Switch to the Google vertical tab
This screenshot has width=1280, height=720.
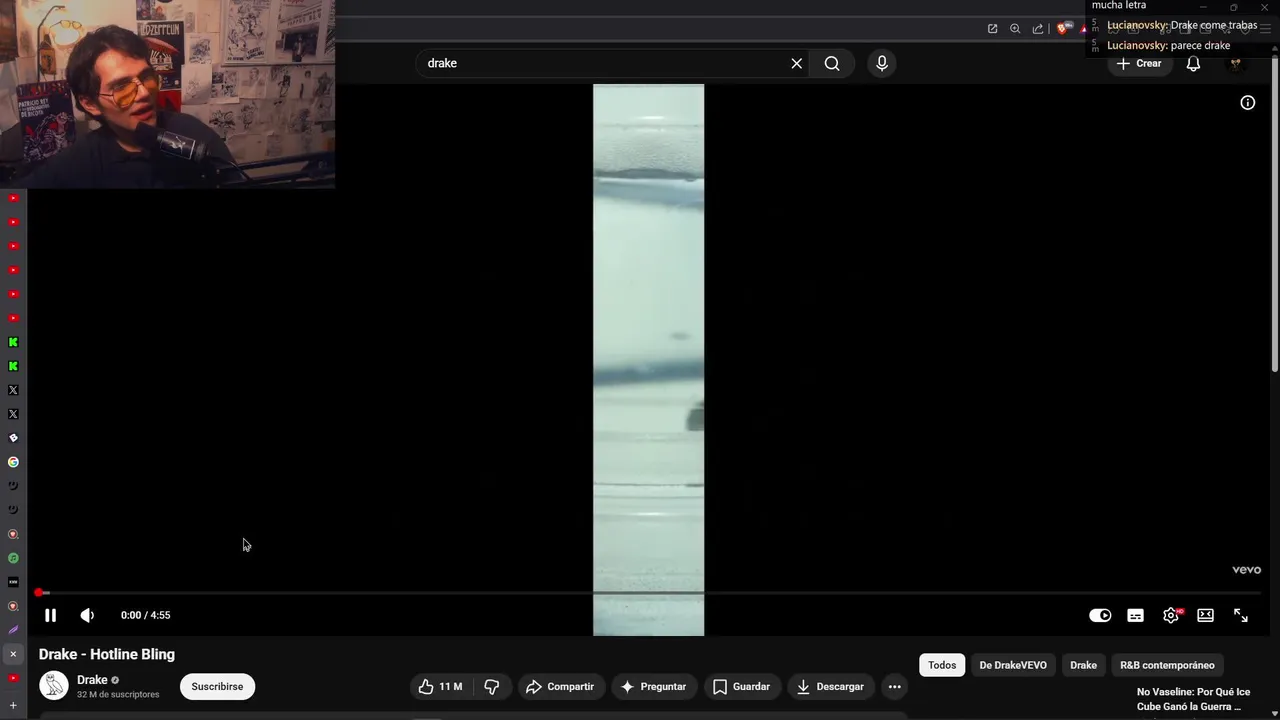[x=13, y=462]
